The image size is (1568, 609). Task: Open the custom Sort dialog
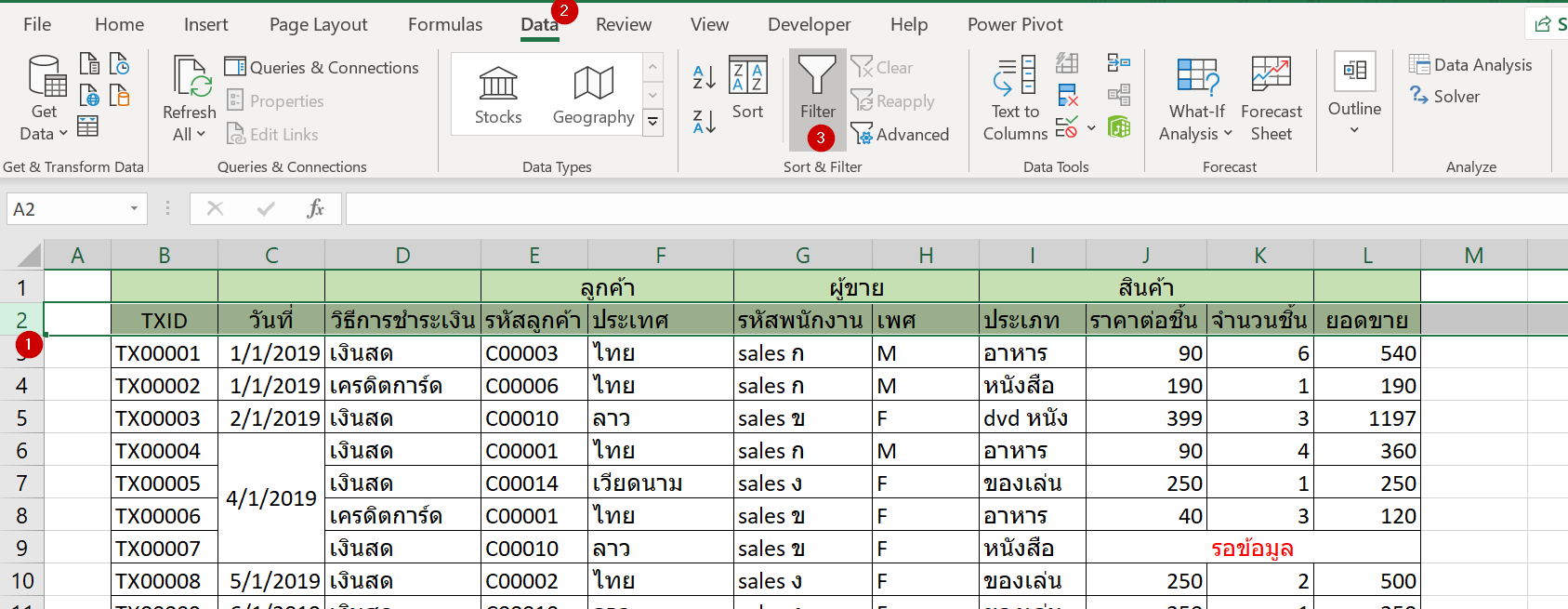(747, 88)
